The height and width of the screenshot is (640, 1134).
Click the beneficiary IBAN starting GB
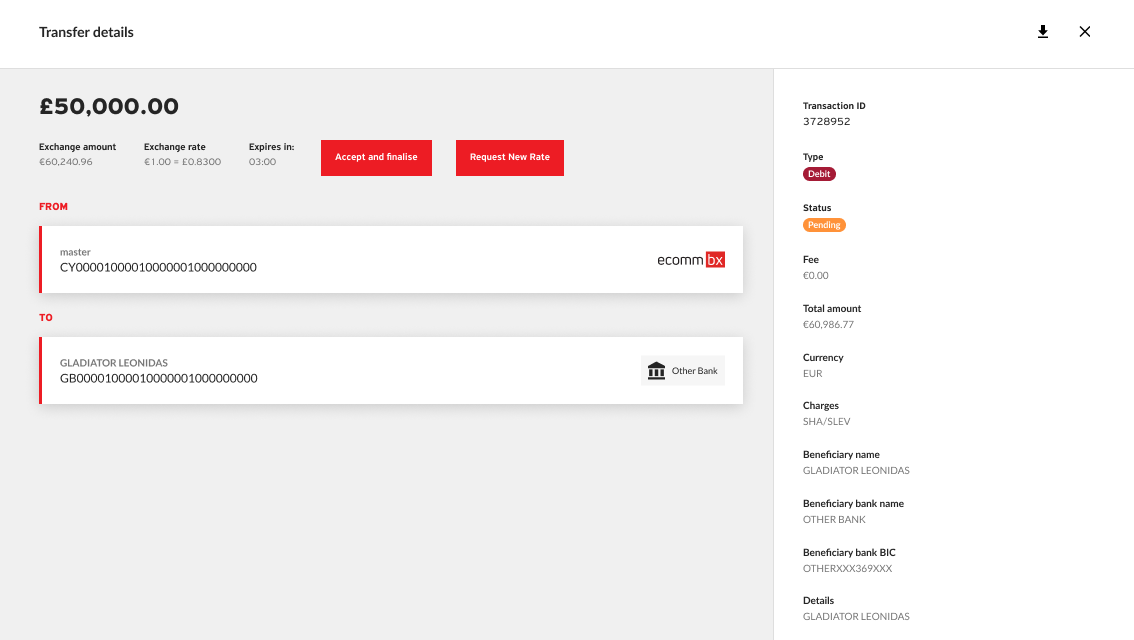tap(158, 378)
